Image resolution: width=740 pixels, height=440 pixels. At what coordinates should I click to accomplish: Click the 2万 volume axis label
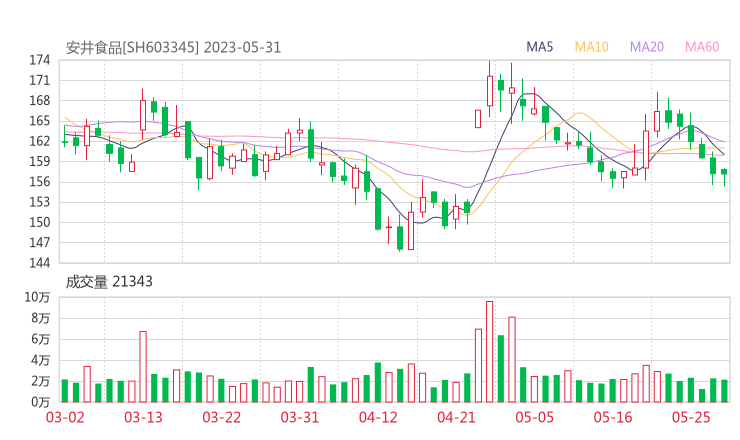(41, 381)
